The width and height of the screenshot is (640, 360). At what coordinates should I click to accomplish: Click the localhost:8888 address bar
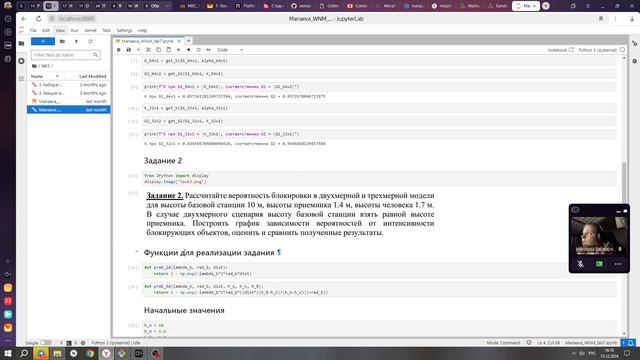pos(76,19)
